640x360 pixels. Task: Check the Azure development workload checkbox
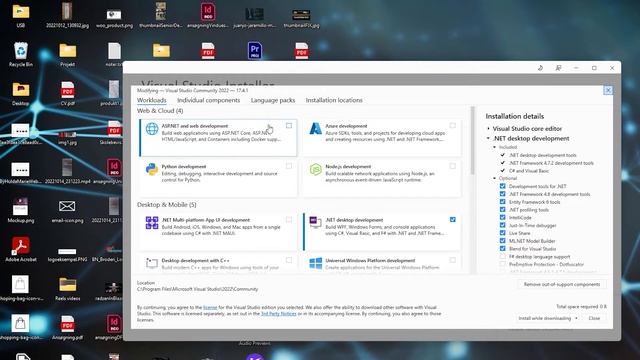click(x=453, y=126)
